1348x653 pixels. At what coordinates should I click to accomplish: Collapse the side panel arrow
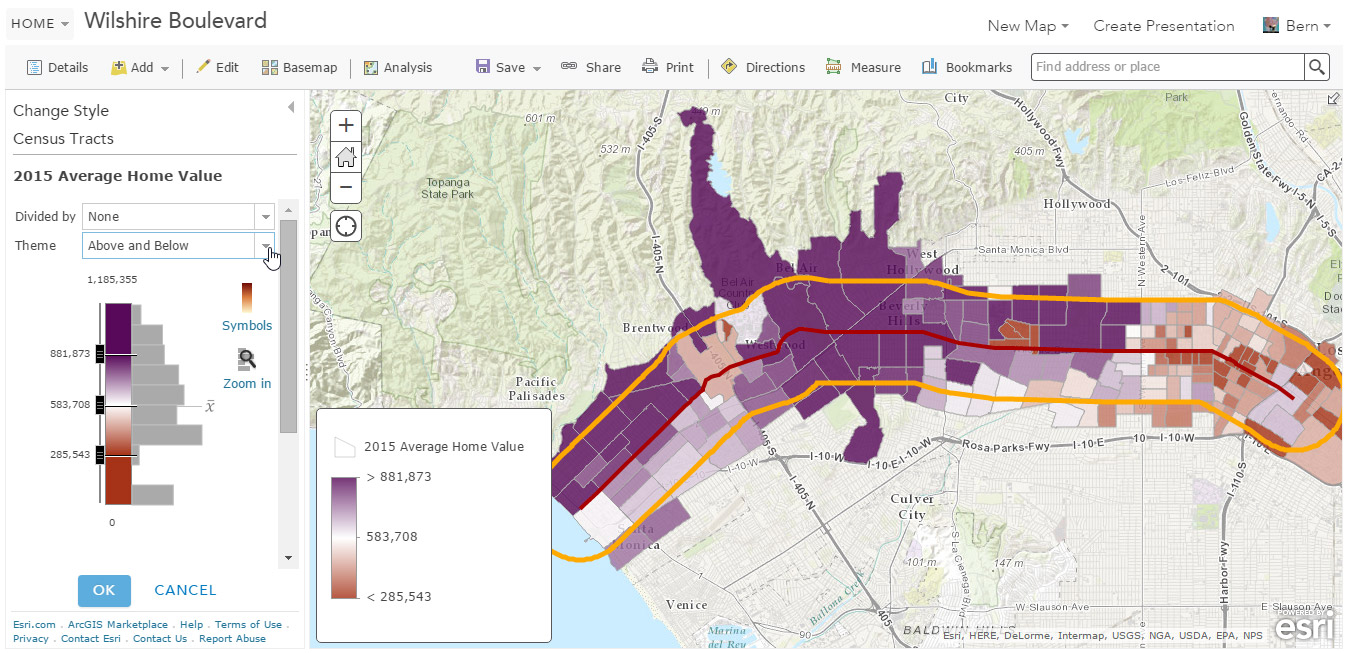point(291,107)
